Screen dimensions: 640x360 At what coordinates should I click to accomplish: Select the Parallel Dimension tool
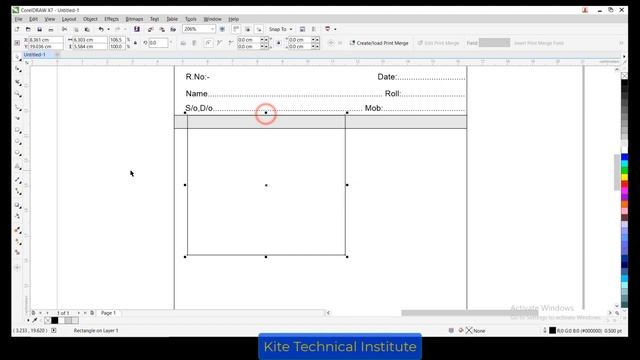18,180
